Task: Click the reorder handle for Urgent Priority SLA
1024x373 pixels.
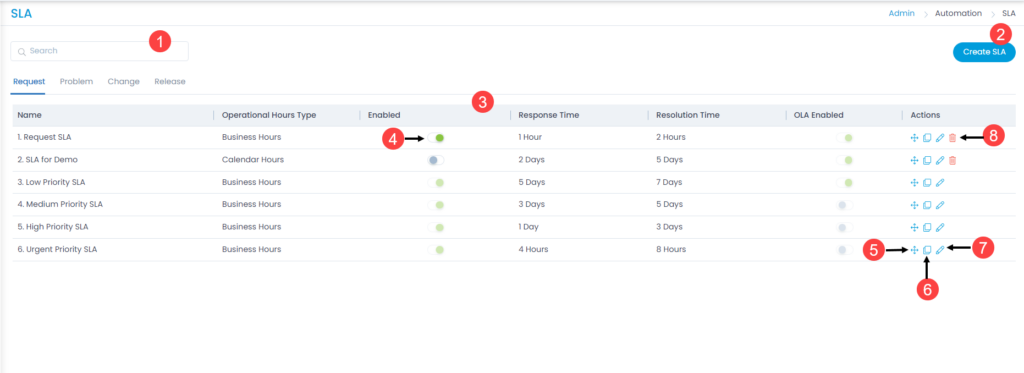Action: [x=914, y=250]
